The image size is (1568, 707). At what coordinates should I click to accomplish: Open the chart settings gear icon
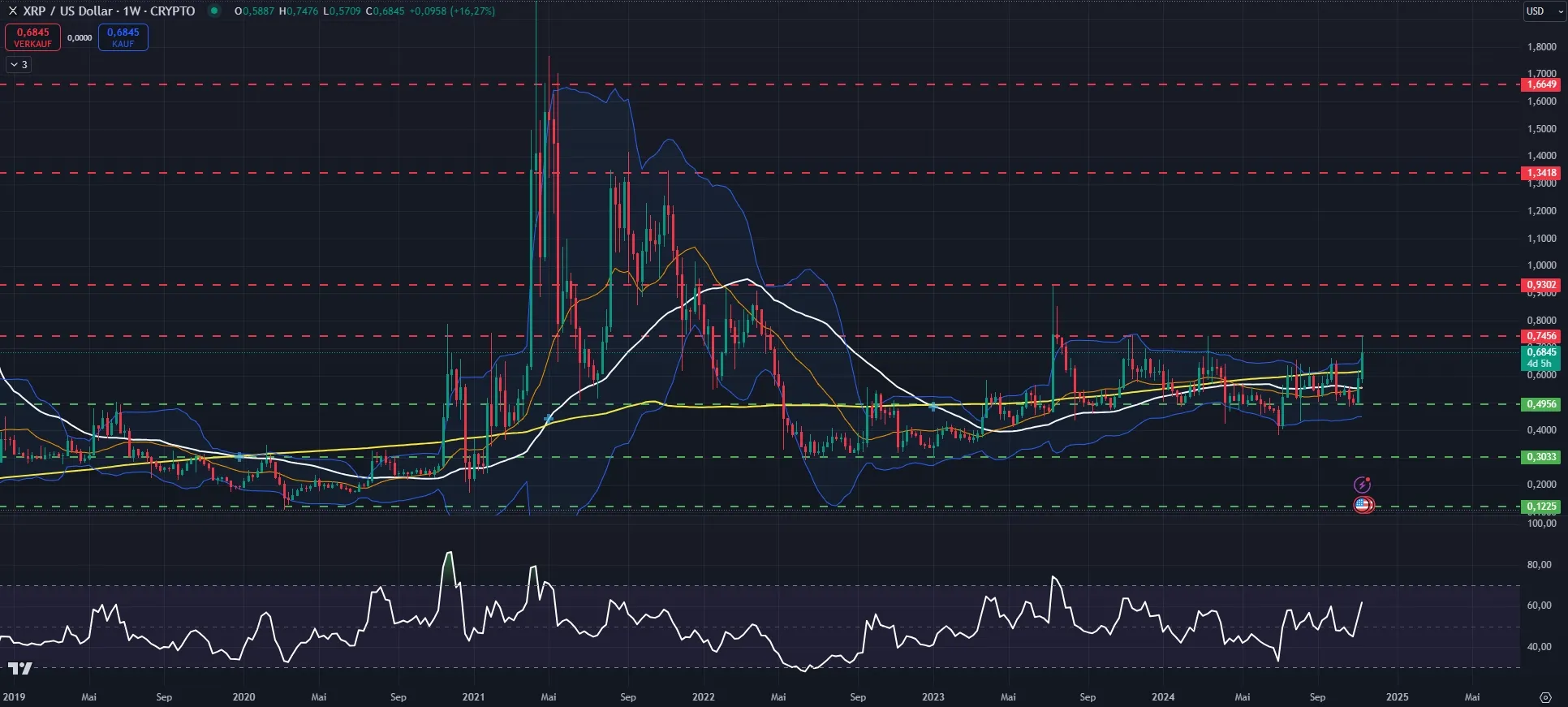[1545, 697]
